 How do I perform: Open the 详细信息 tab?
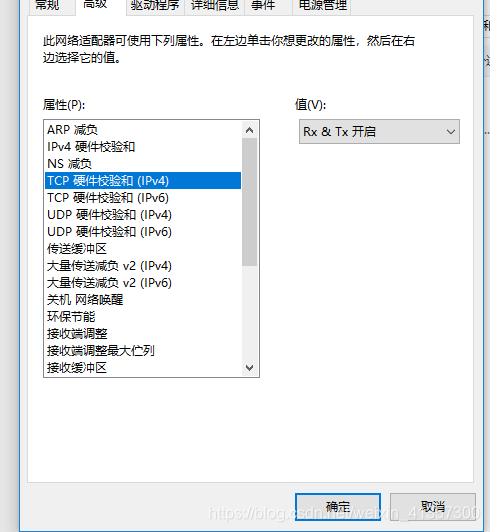[215, 6]
